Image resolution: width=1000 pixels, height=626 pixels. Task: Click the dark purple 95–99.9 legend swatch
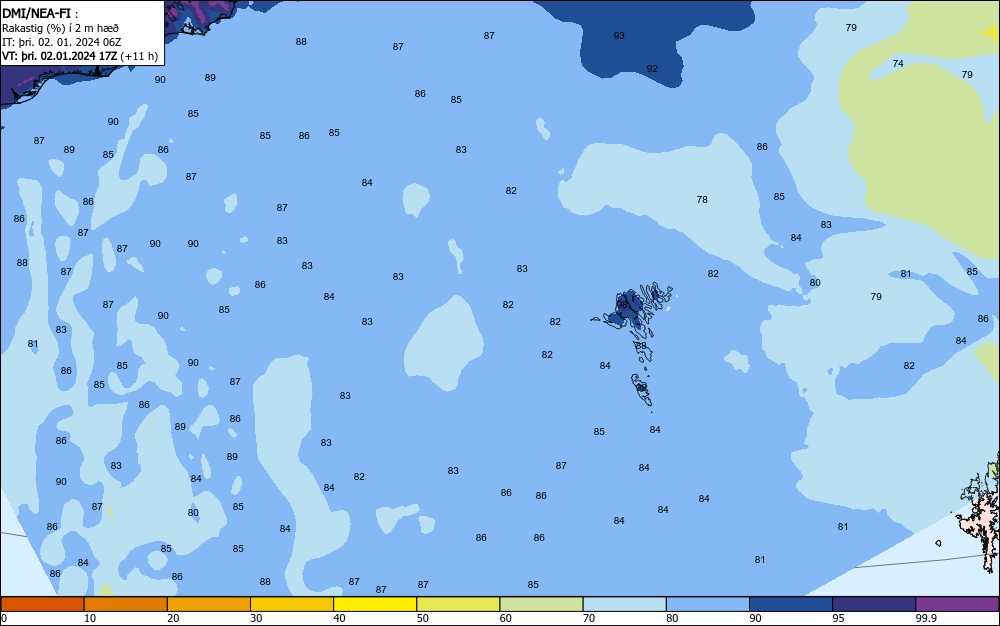(x=874, y=604)
